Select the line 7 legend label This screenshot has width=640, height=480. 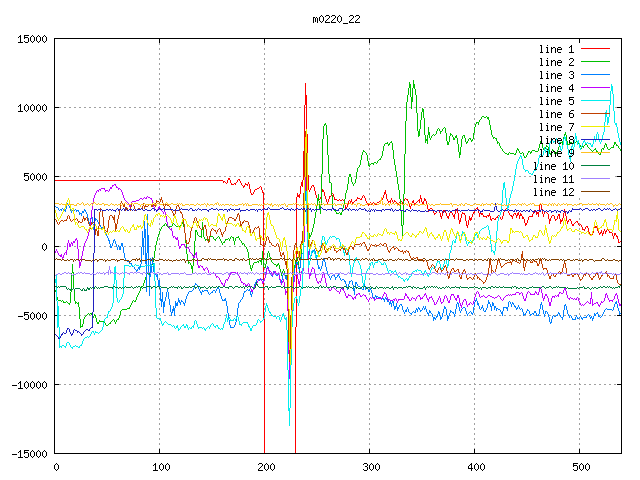pos(556,127)
